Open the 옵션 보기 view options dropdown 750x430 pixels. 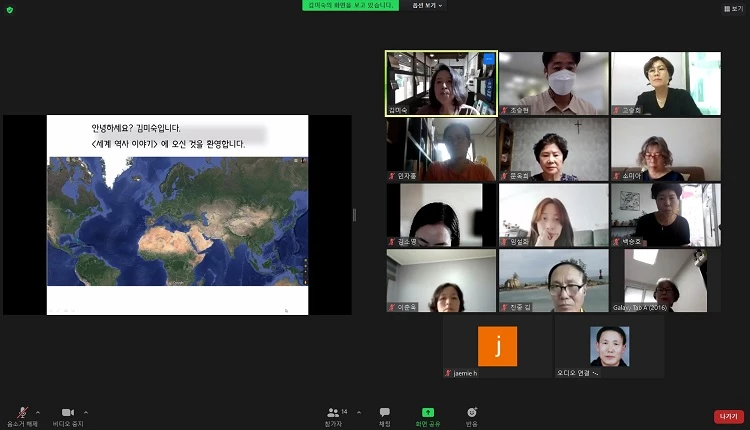pos(426,5)
